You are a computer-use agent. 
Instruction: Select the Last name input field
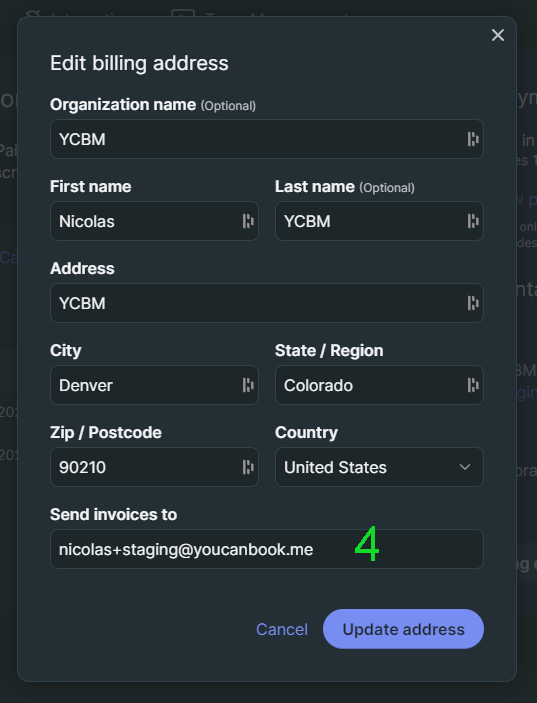pyautogui.click(x=379, y=221)
